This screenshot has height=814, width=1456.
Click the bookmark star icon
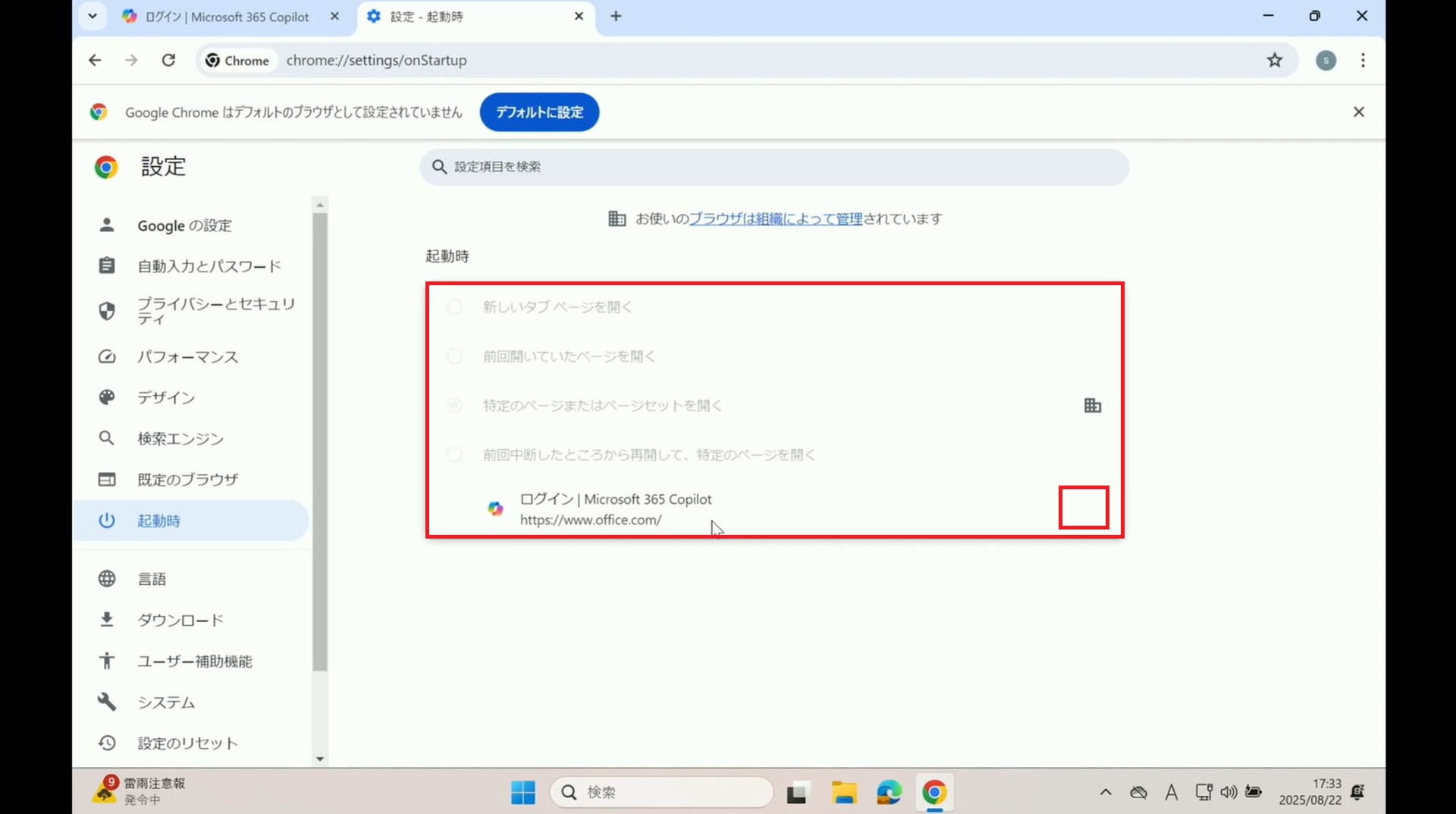tap(1275, 60)
